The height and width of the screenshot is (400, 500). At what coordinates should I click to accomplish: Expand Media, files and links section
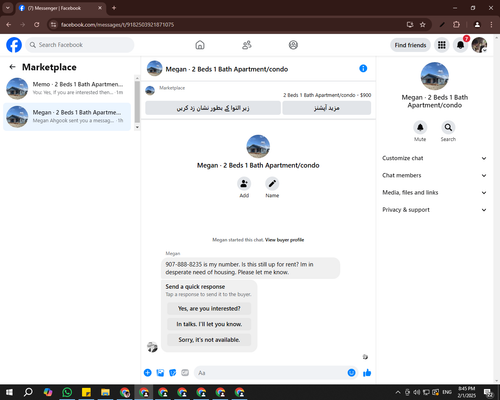[434, 192]
